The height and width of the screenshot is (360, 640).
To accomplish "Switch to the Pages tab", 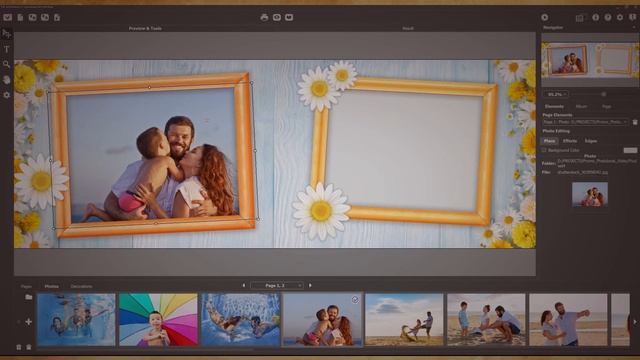I will point(26,287).
